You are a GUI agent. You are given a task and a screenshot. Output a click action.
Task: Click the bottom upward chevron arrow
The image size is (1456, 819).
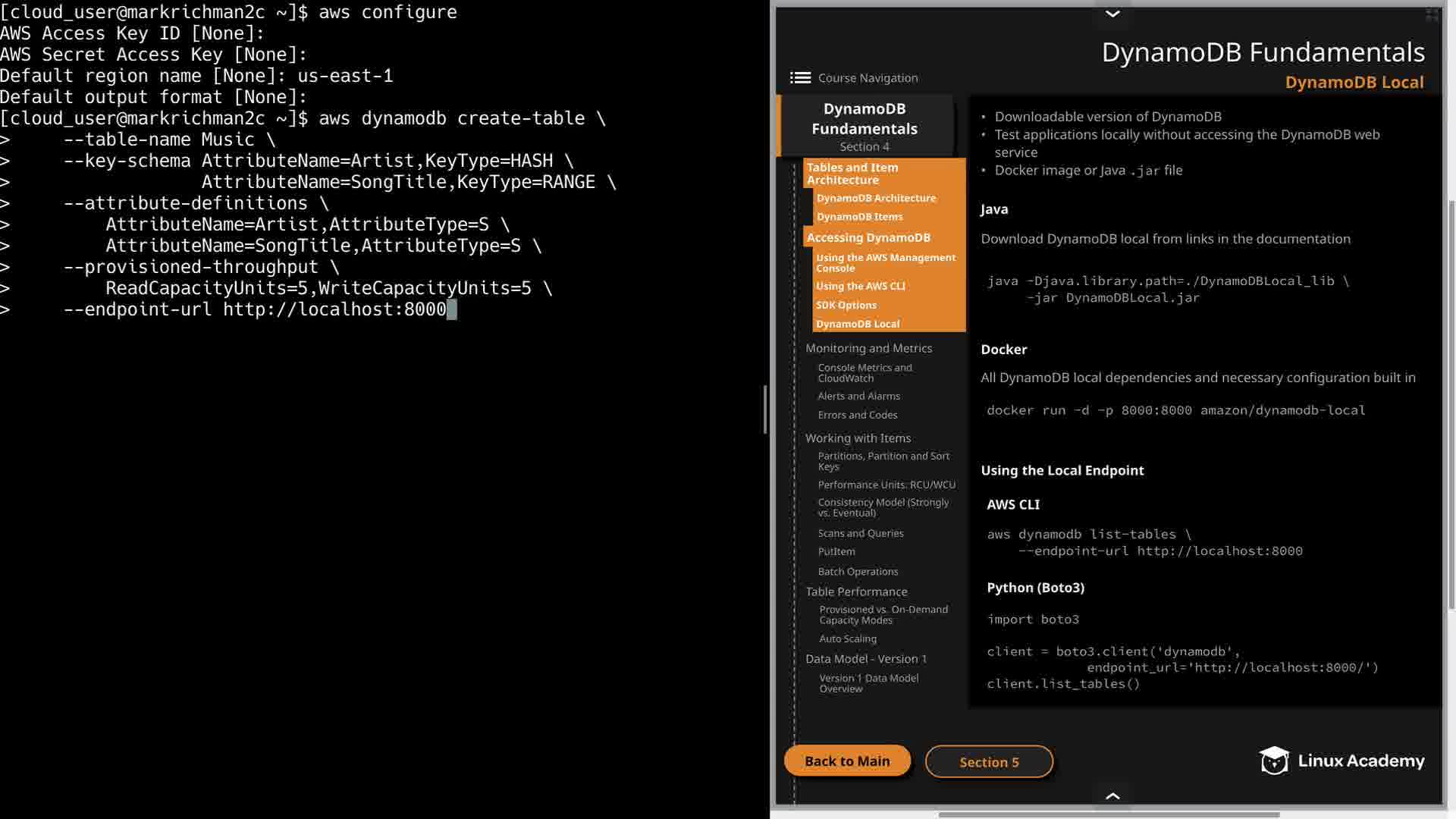click(1112, 795)
